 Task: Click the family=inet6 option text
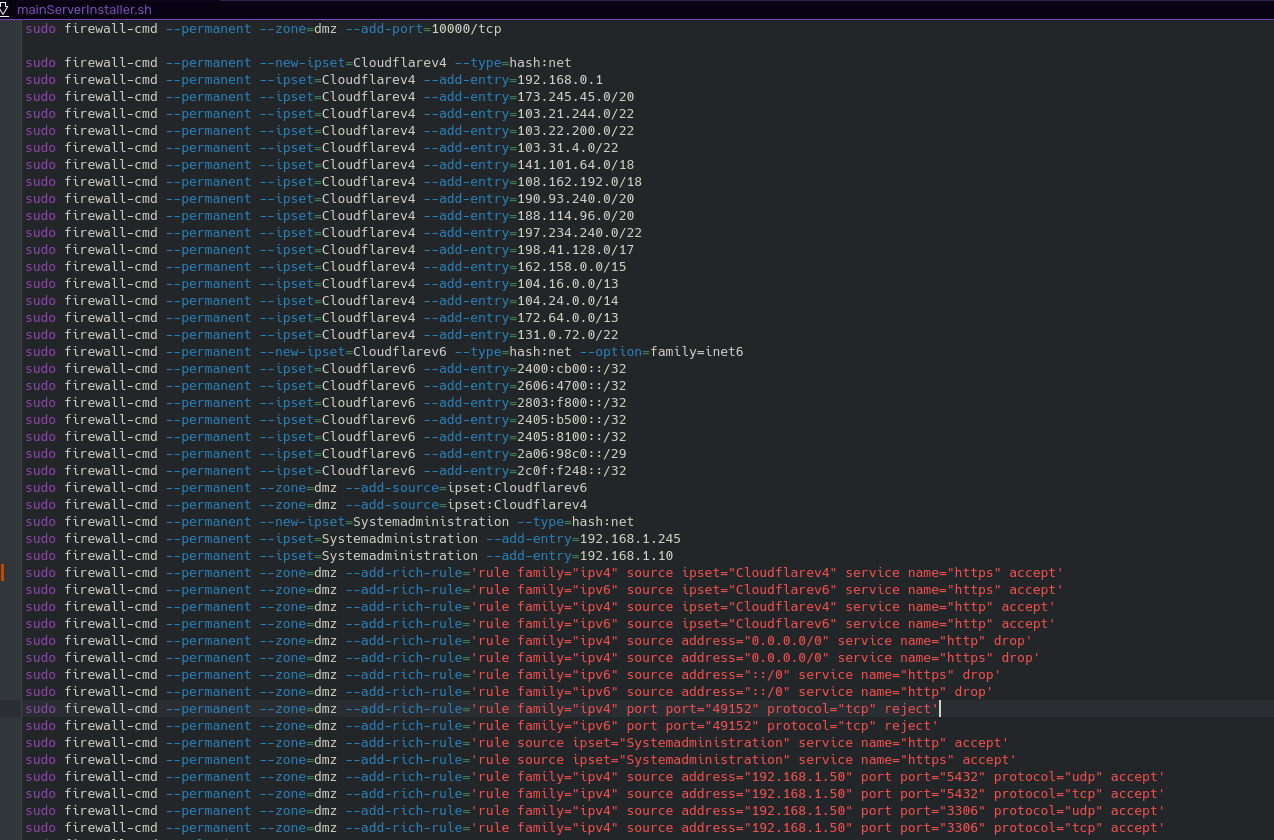(x=697, y=351)
